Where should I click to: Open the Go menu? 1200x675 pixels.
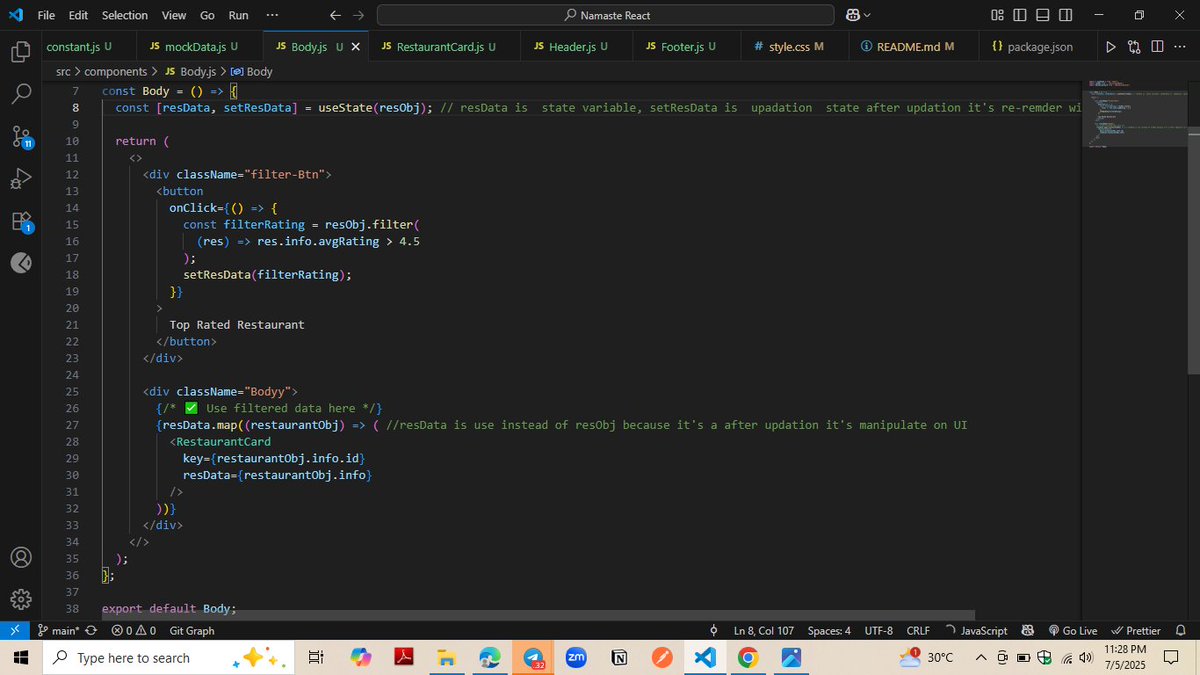point(207,15)
